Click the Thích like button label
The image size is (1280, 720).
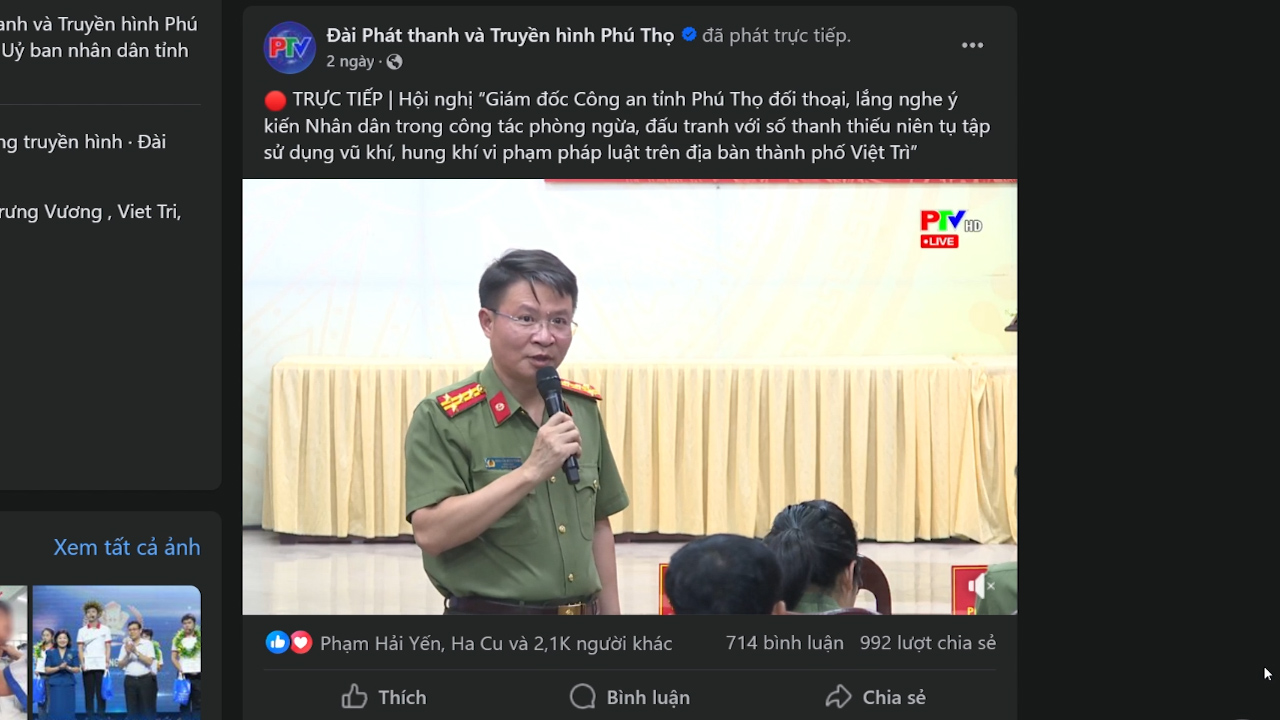[402, 697]
